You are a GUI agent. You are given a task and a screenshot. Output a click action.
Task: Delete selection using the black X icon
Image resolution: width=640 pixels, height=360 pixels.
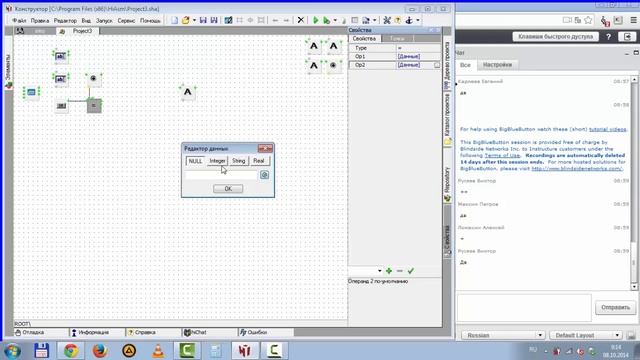tap(301, 20)
